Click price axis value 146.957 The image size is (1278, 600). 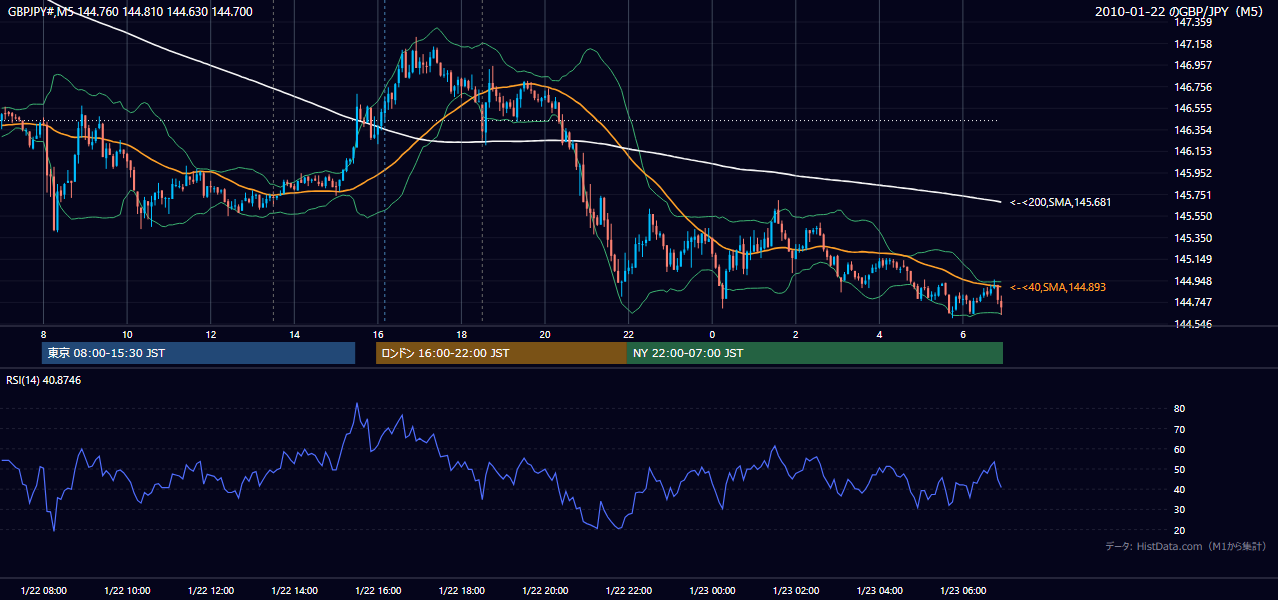click(1193, 65)
